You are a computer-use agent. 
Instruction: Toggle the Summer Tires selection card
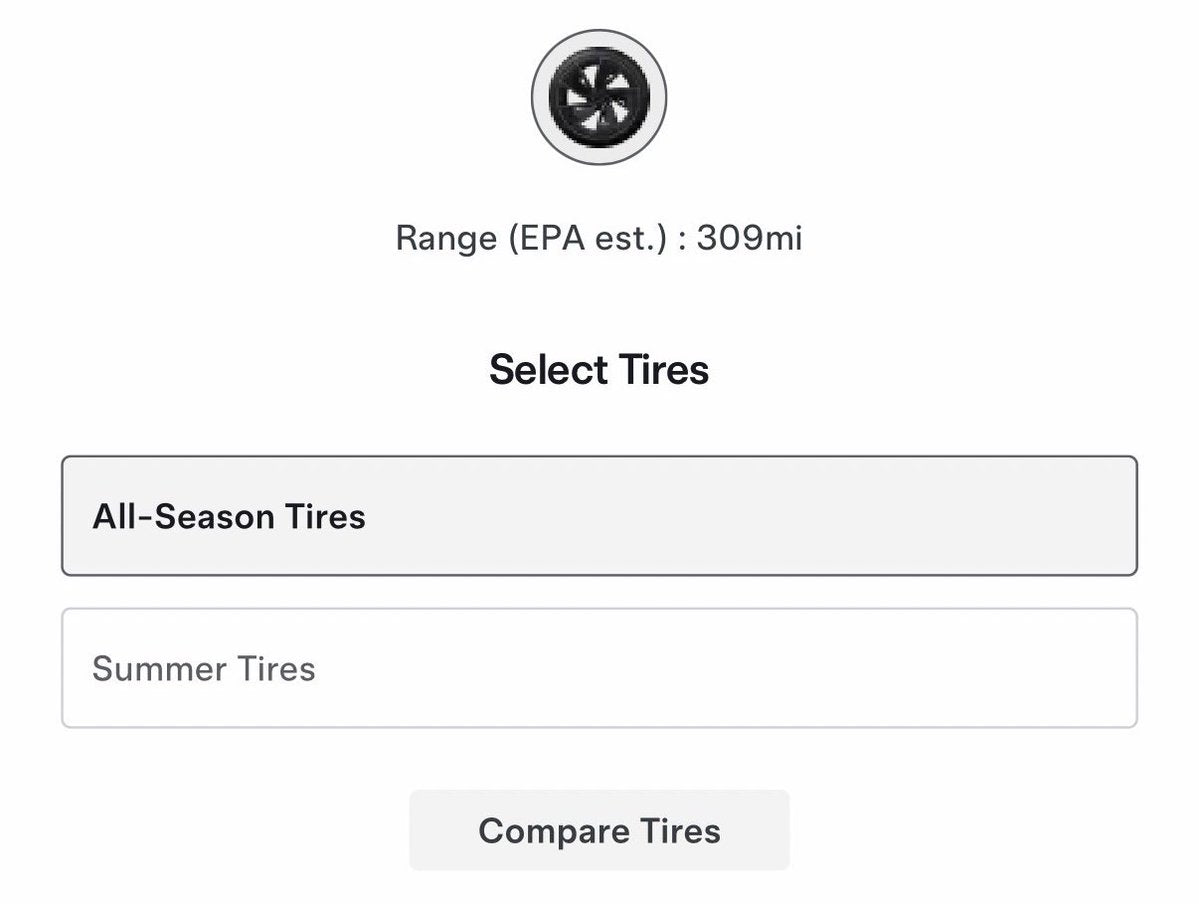599,668
